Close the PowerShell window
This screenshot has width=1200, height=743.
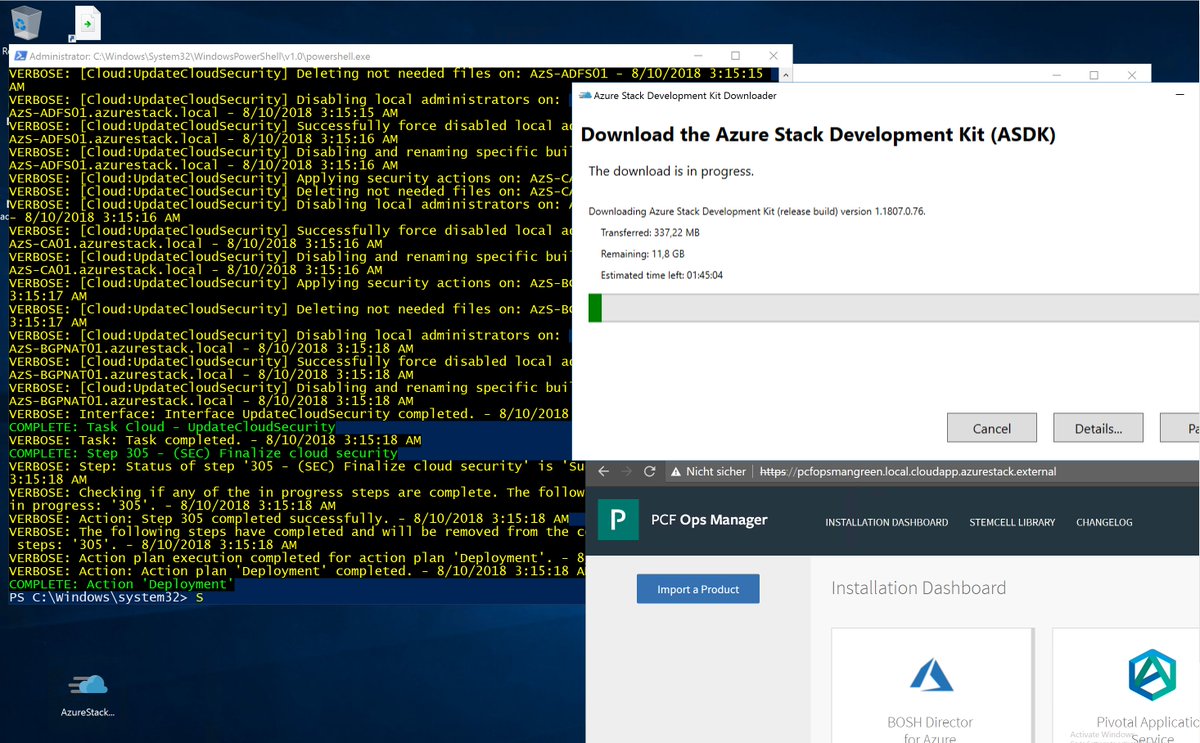tap(774, 56)
